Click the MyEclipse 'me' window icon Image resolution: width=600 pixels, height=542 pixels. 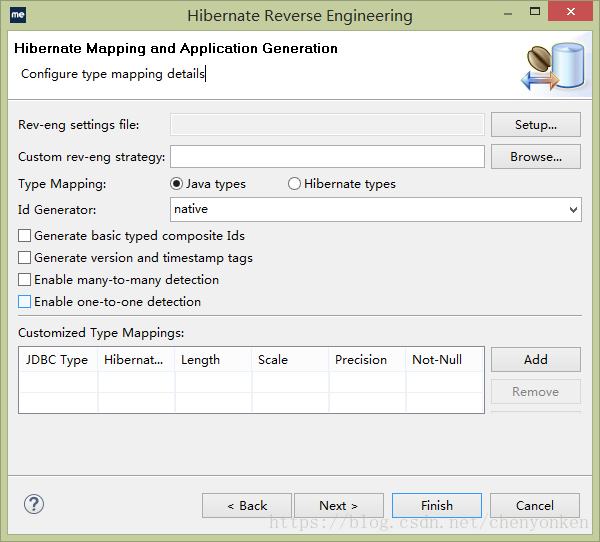tap(18, 15)
